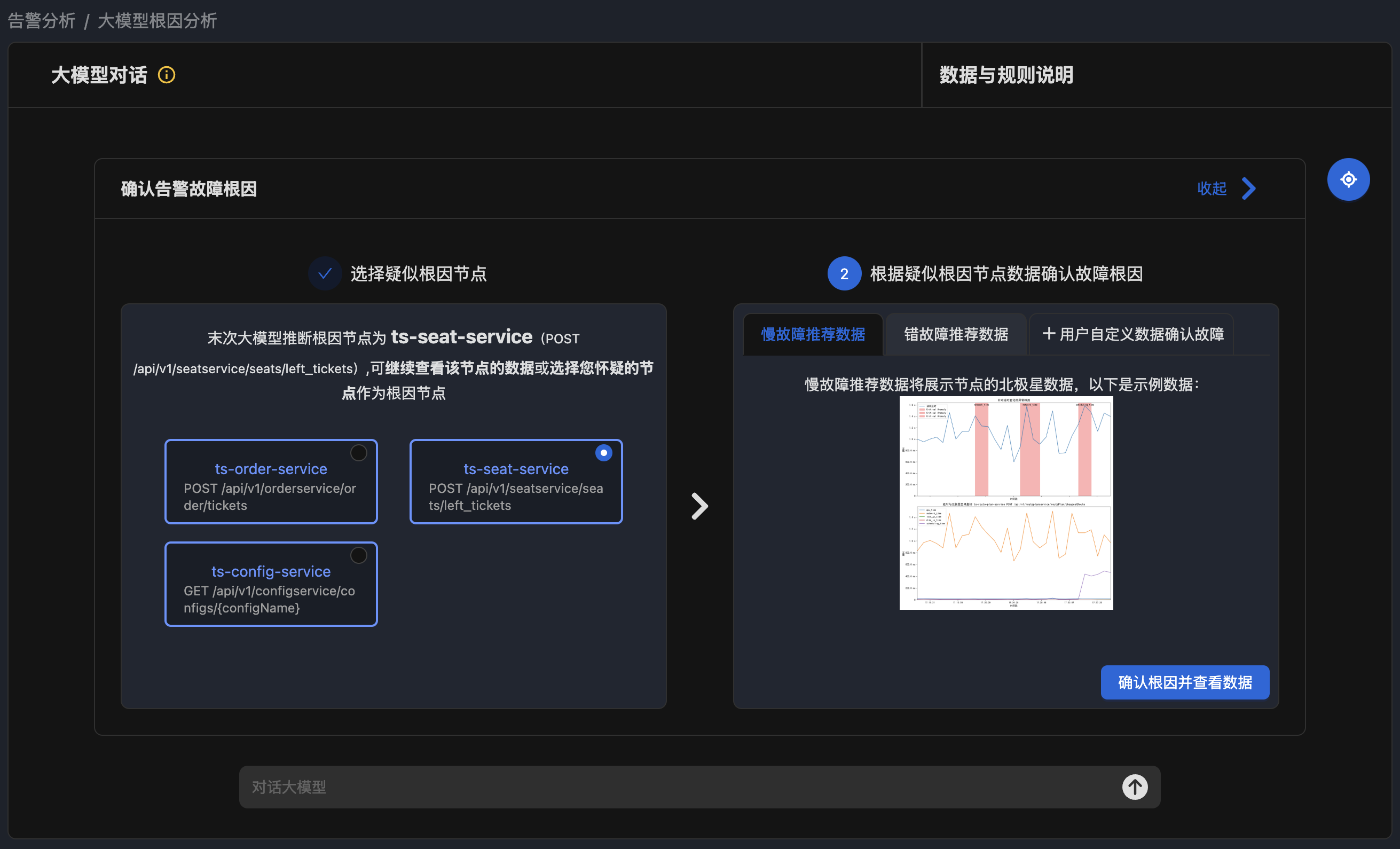Image resolution: width=1400 pixels, height=849 pixels.
Task: Click the 确认告警故障根因 heading
Action: [x=188, y=188]
